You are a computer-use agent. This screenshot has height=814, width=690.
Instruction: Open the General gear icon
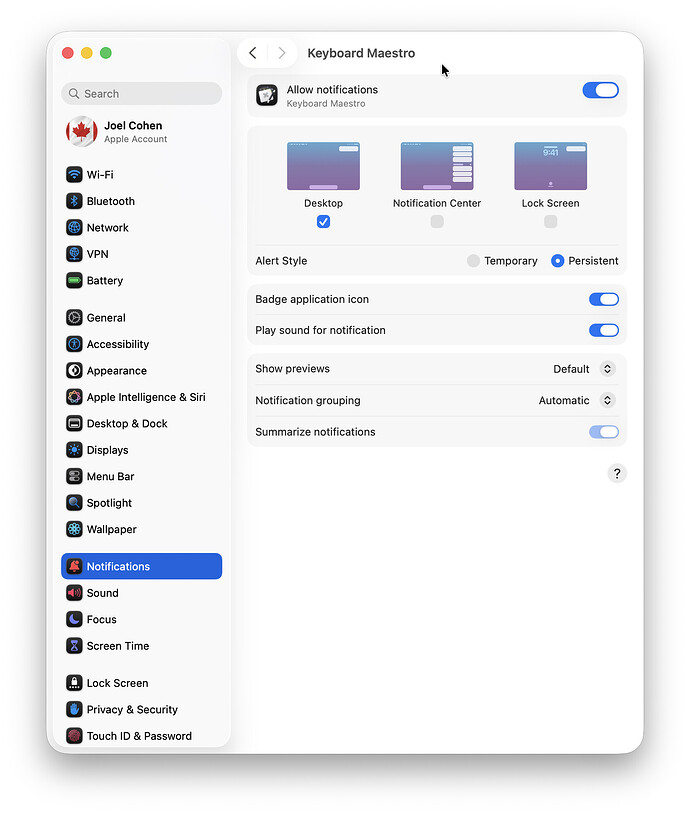(74, 317)
